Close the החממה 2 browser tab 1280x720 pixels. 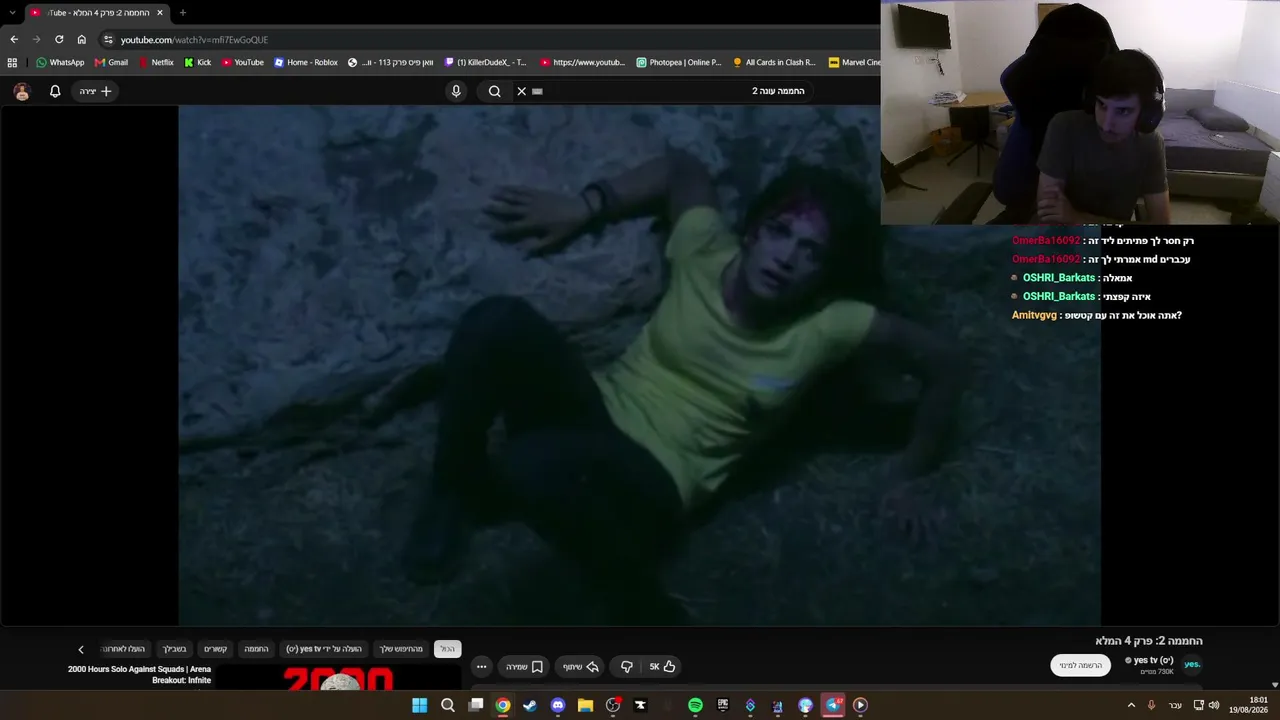coord(159,12)
